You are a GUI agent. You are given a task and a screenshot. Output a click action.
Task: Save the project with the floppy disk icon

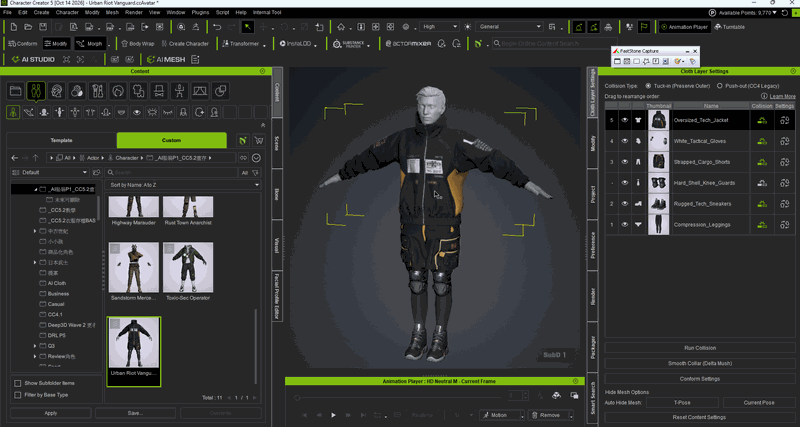click(43, 27)
